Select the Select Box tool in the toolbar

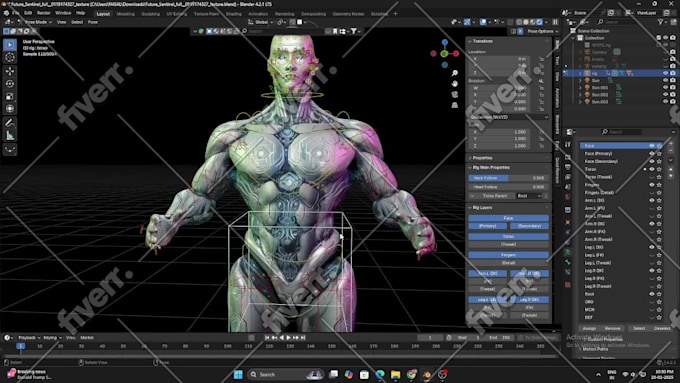(x=10, y=45)
